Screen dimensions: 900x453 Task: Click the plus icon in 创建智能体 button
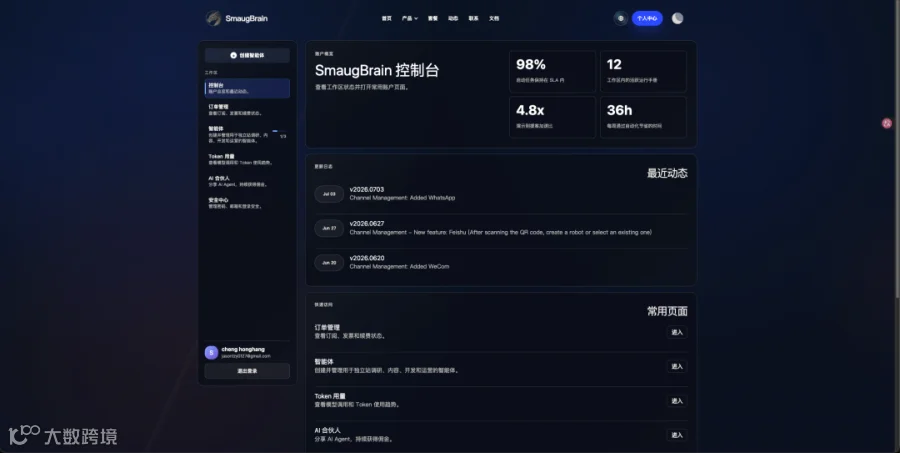(234, 56)
